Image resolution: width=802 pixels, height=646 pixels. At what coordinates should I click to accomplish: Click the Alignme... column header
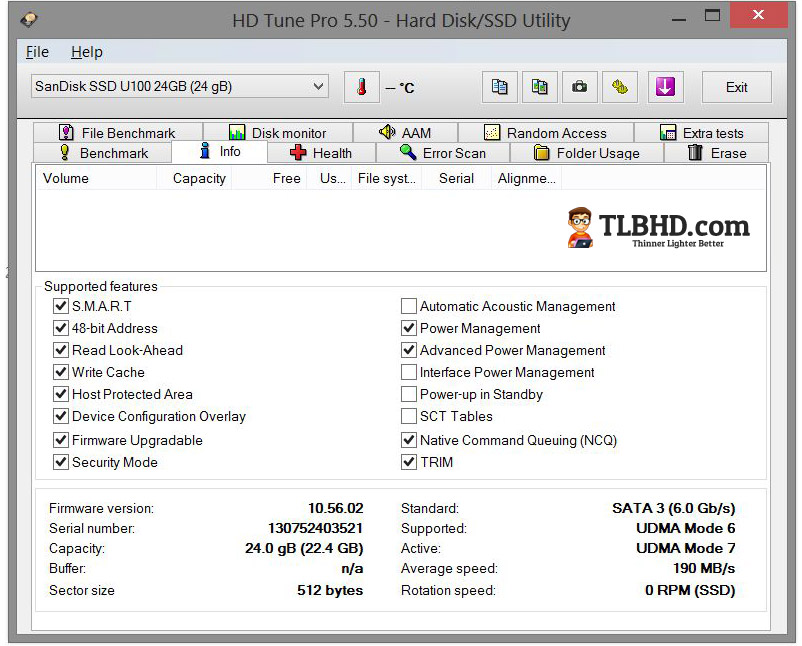(526, 178)
